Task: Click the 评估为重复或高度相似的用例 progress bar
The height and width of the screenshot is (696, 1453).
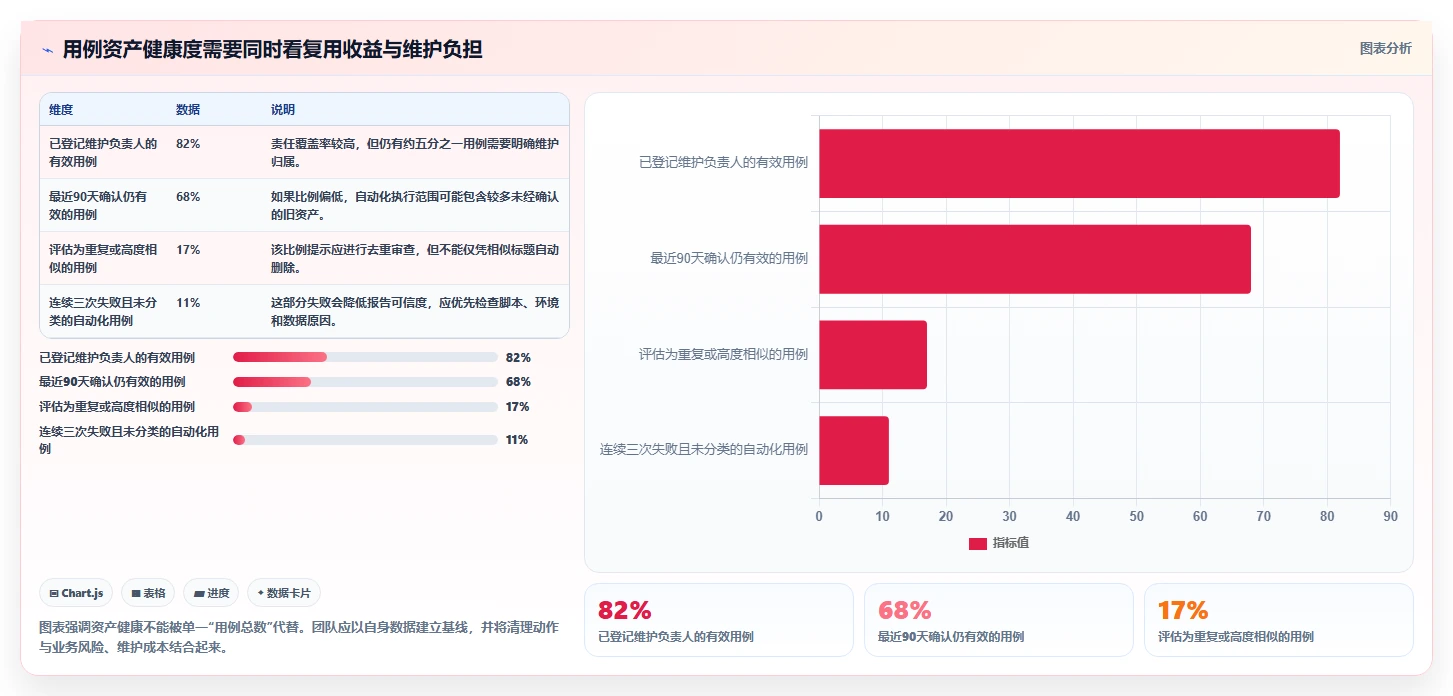Action: coord(365,407)
